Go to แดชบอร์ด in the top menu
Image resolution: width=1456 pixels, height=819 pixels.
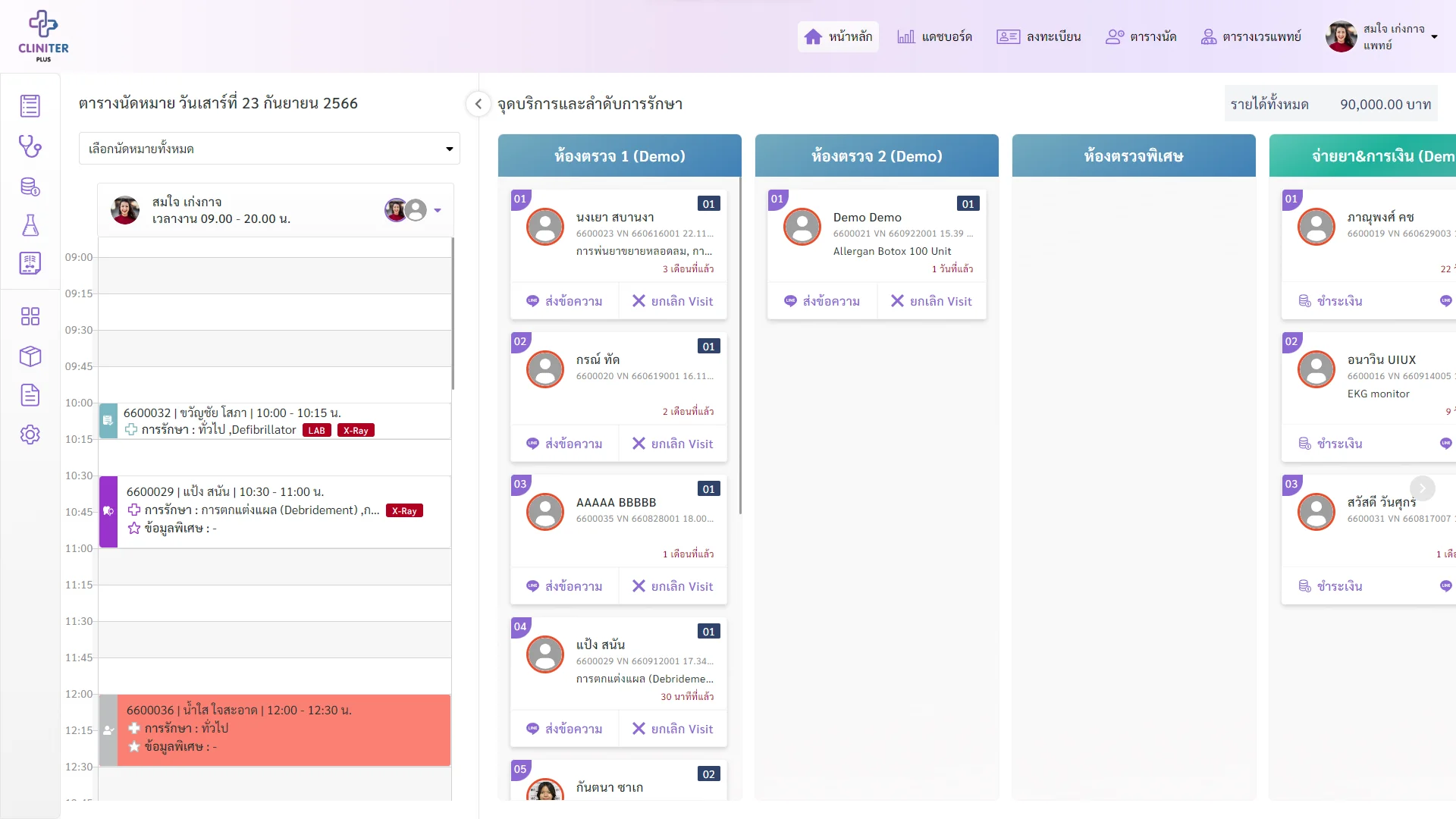click(934, 36)
